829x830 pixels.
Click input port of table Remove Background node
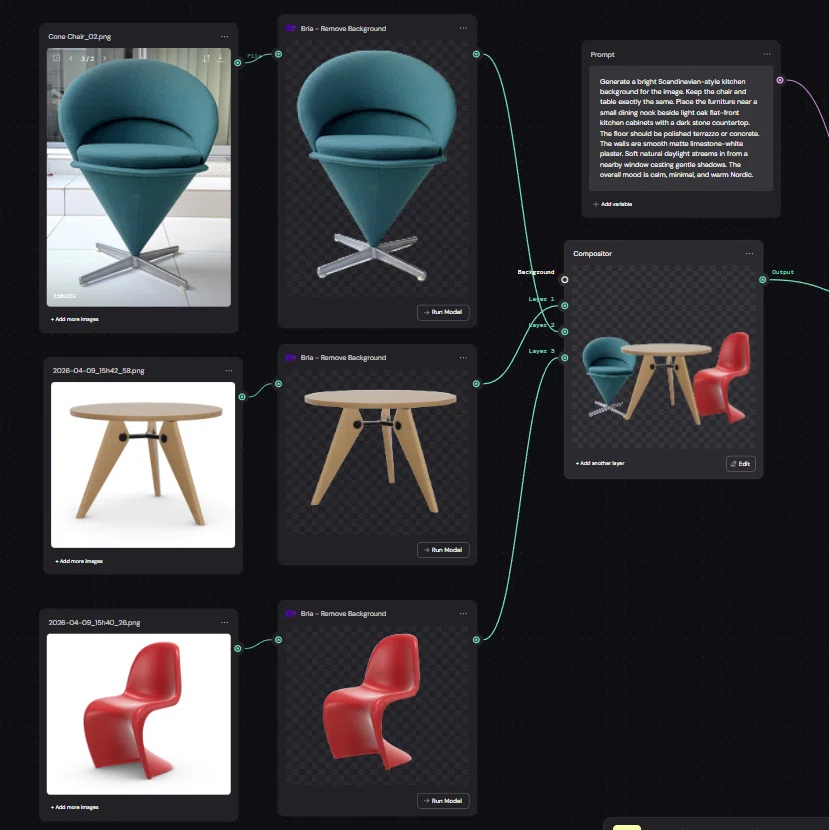278,384
